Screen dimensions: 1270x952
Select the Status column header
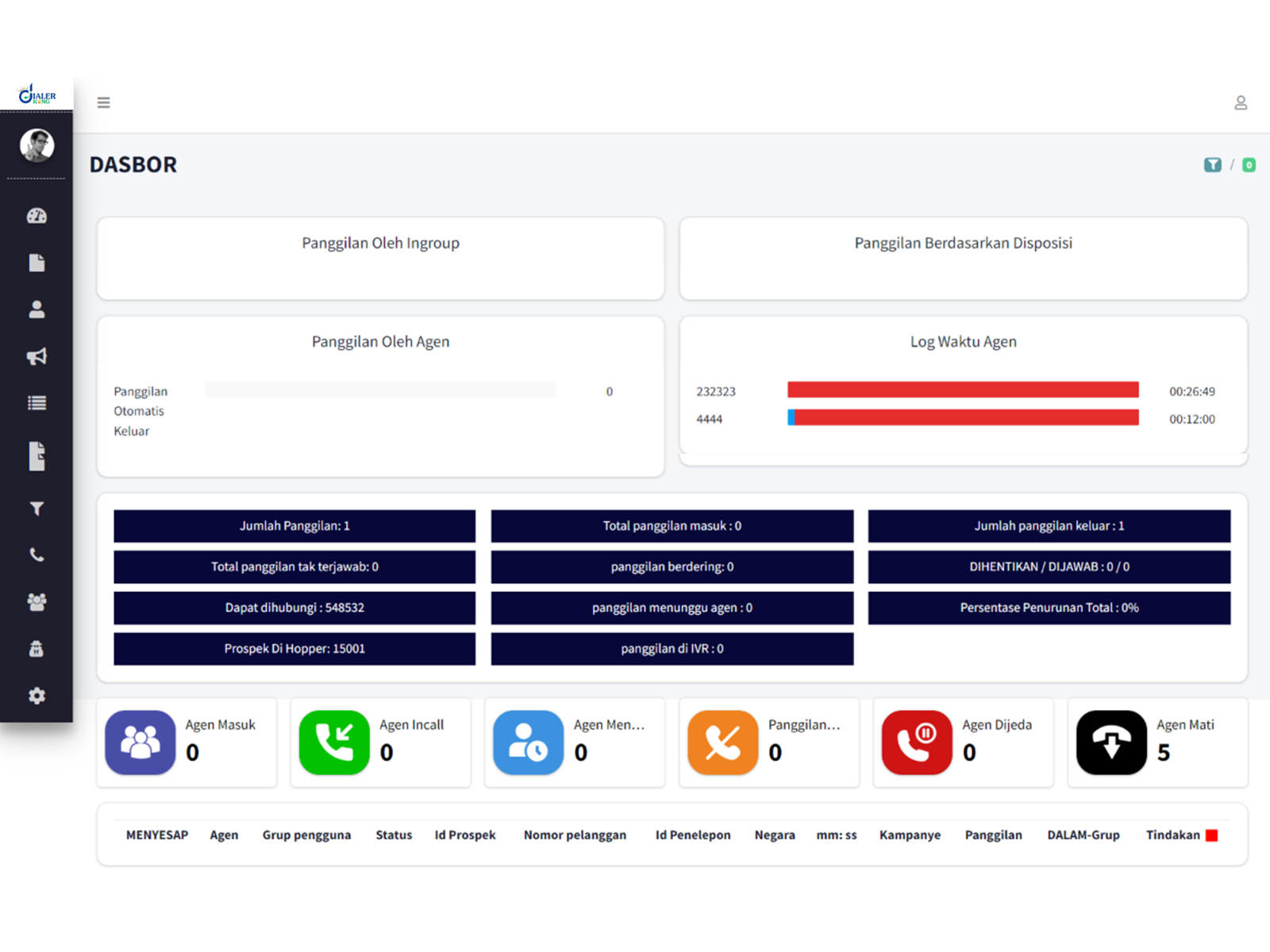[x=394, y=835]
